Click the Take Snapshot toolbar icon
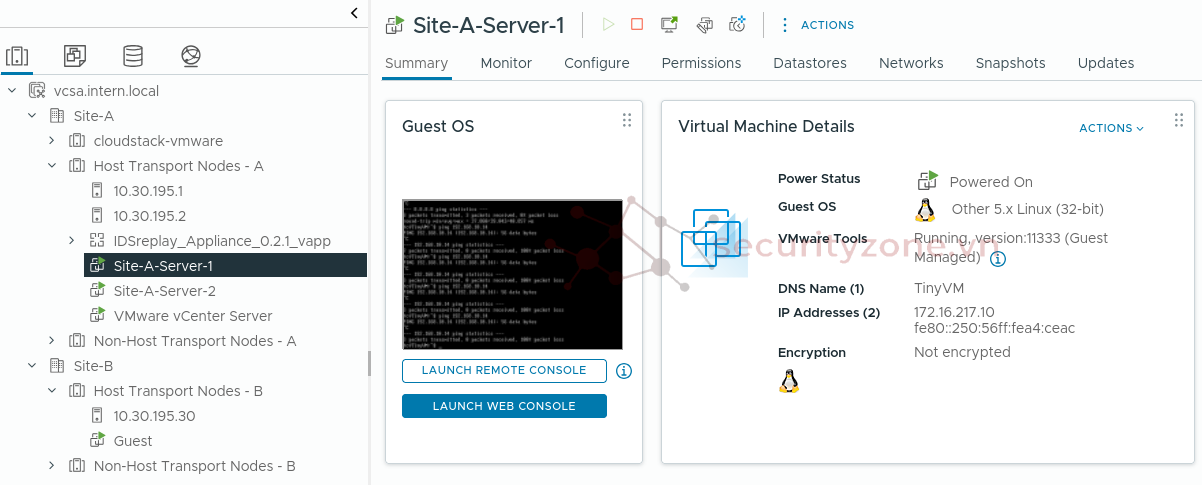The width and height of the screenshot is (1202, 485). 737,25
